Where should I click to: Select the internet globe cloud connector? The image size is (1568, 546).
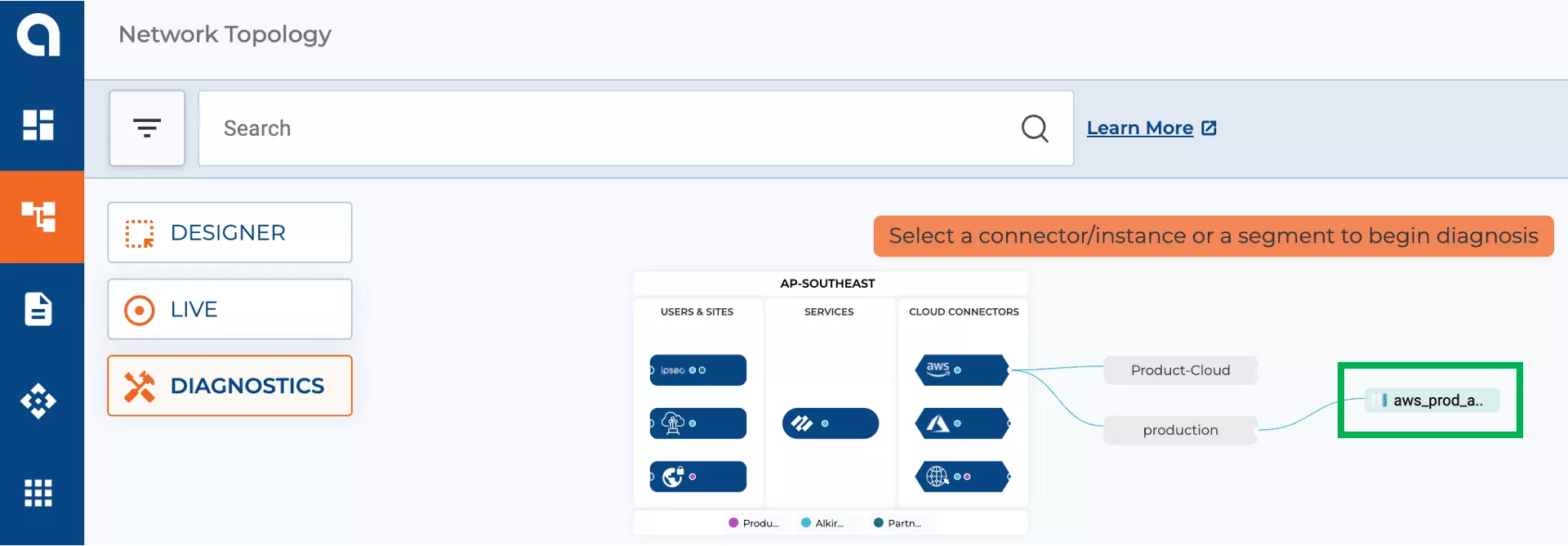tap(962, 477)
